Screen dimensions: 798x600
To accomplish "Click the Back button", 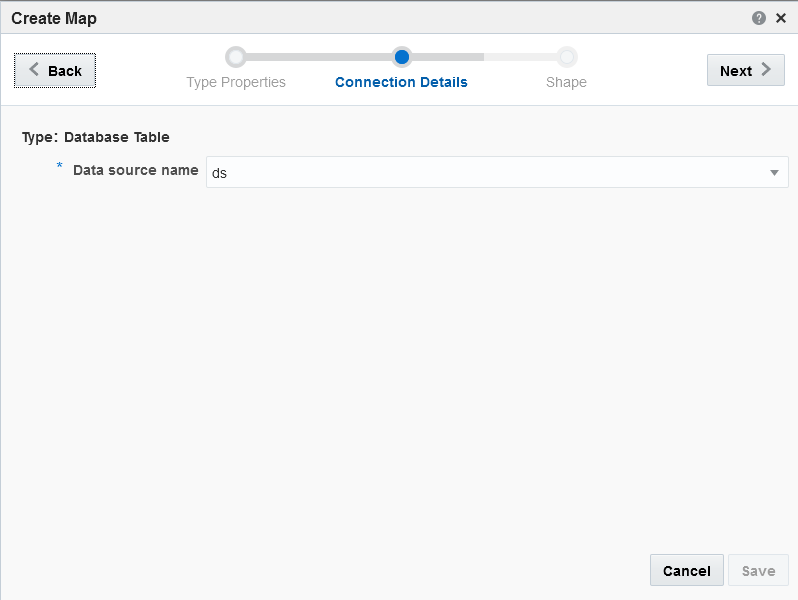I will (55, 70).
